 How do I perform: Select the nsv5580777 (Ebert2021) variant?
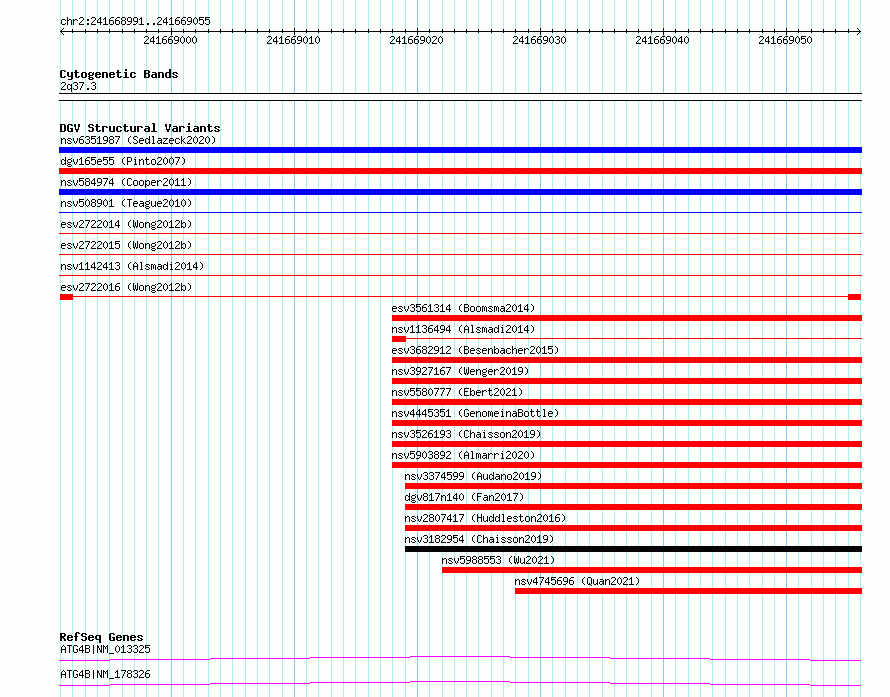pyautogui.click(x=457, y=392)
